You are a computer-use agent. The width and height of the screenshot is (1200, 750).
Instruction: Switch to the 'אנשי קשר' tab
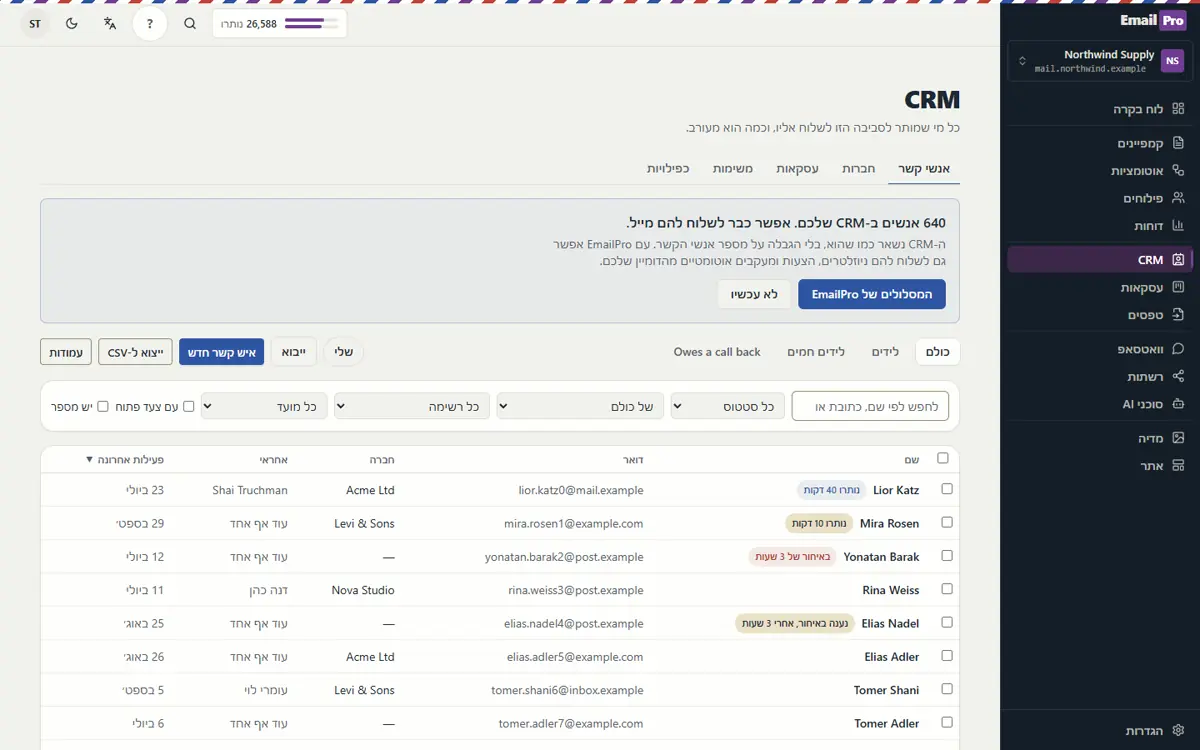click(x=924, y=169)
